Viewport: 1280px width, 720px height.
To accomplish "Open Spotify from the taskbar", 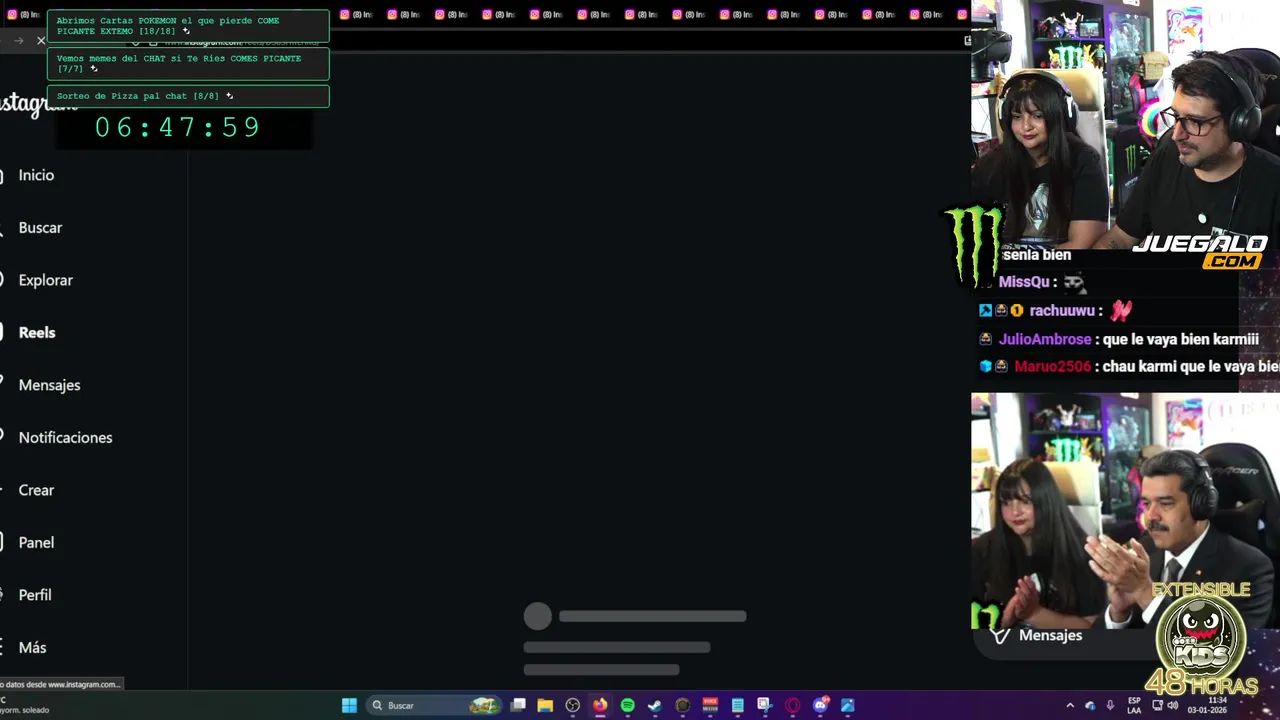I will coord(627,705).
